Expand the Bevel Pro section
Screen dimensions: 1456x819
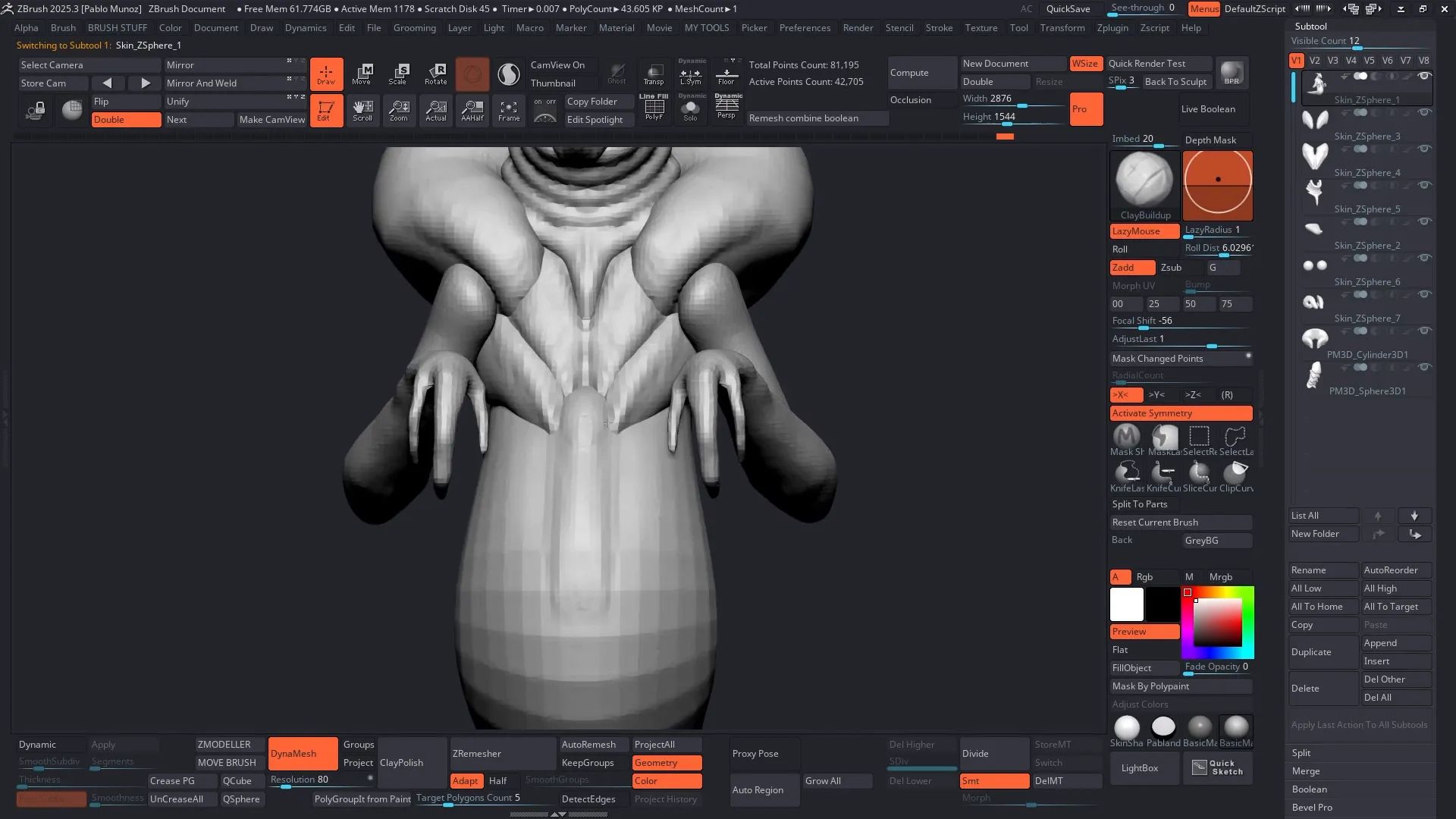tap(1312, 808)
